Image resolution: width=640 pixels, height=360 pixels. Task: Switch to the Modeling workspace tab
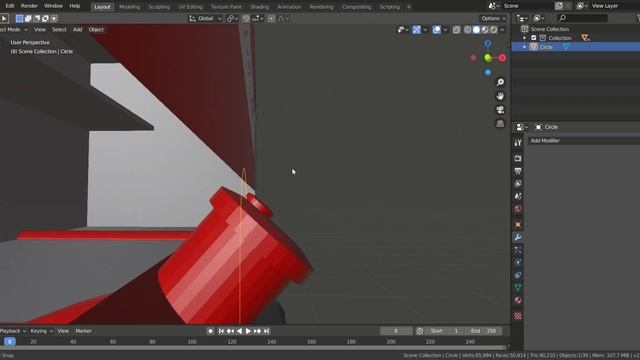pyautogui.click(x=129, y=7)
